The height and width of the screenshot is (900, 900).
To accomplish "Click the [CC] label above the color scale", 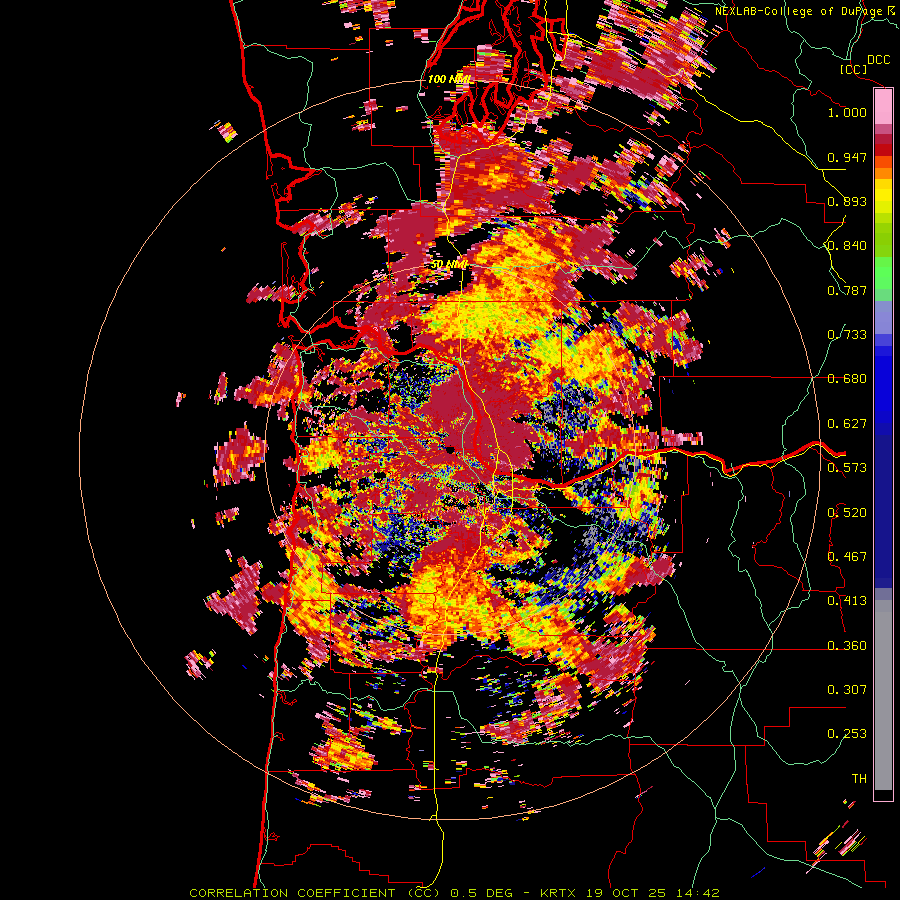I will click(x=853, y=69).
